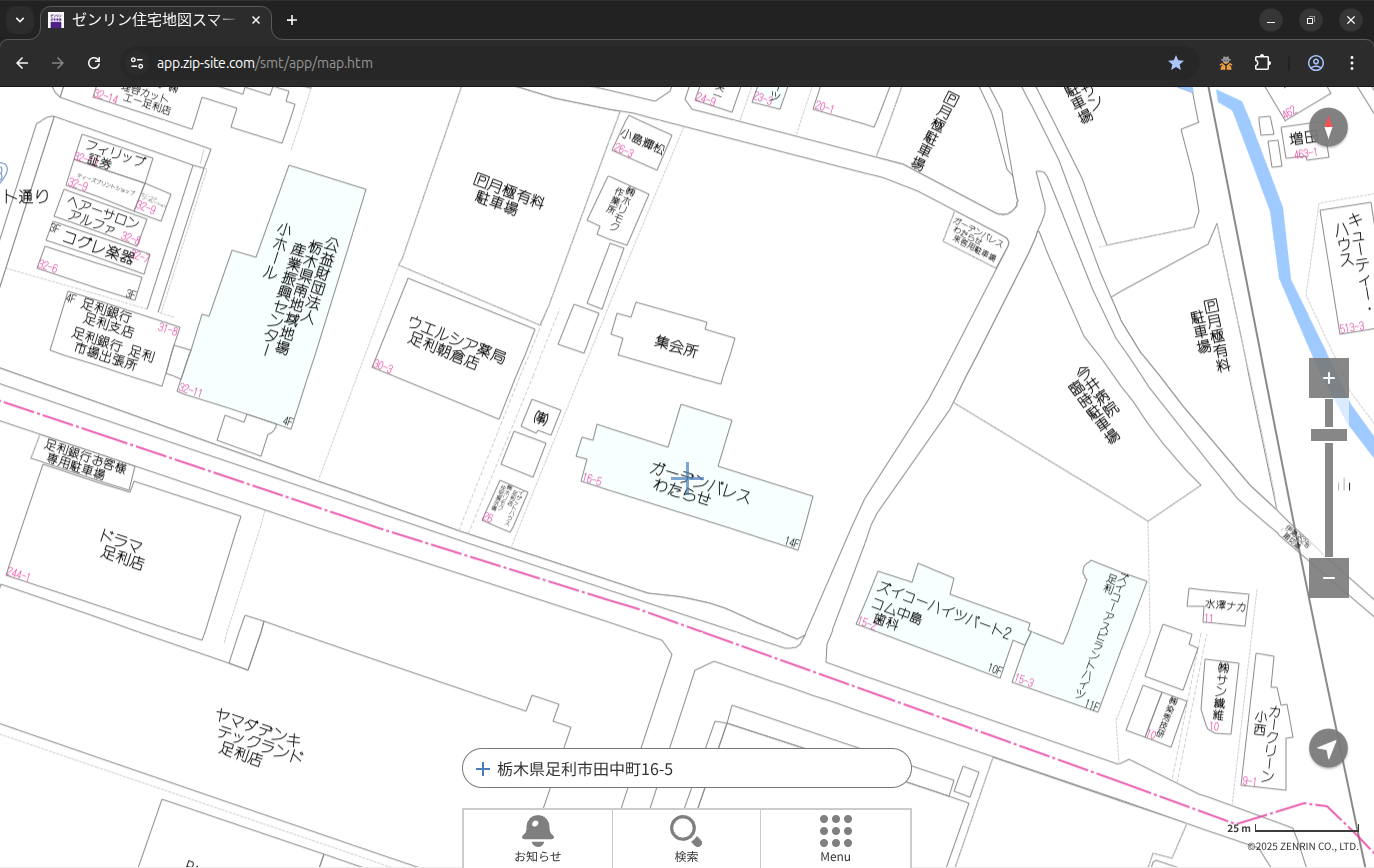The height and width of the screenshot is (868, 1374).
Task: Bookmark this page with star icon
Action: pos(1176,63)
